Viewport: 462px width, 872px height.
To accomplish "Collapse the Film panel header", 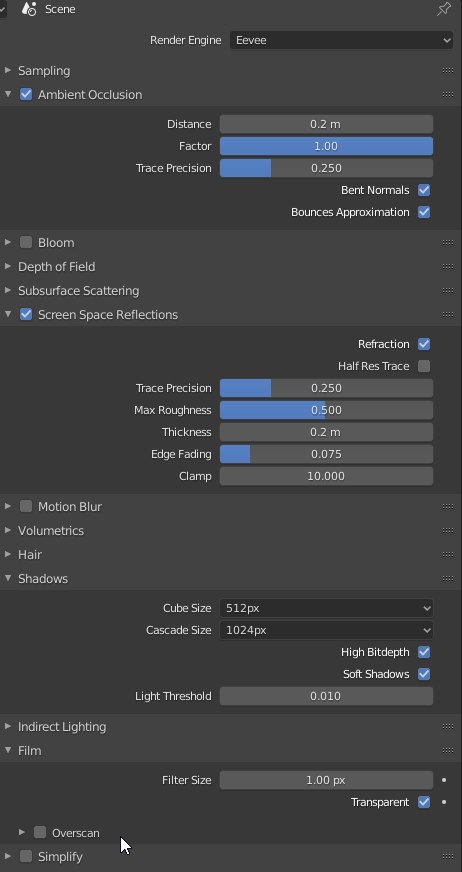I will (29, 750).
